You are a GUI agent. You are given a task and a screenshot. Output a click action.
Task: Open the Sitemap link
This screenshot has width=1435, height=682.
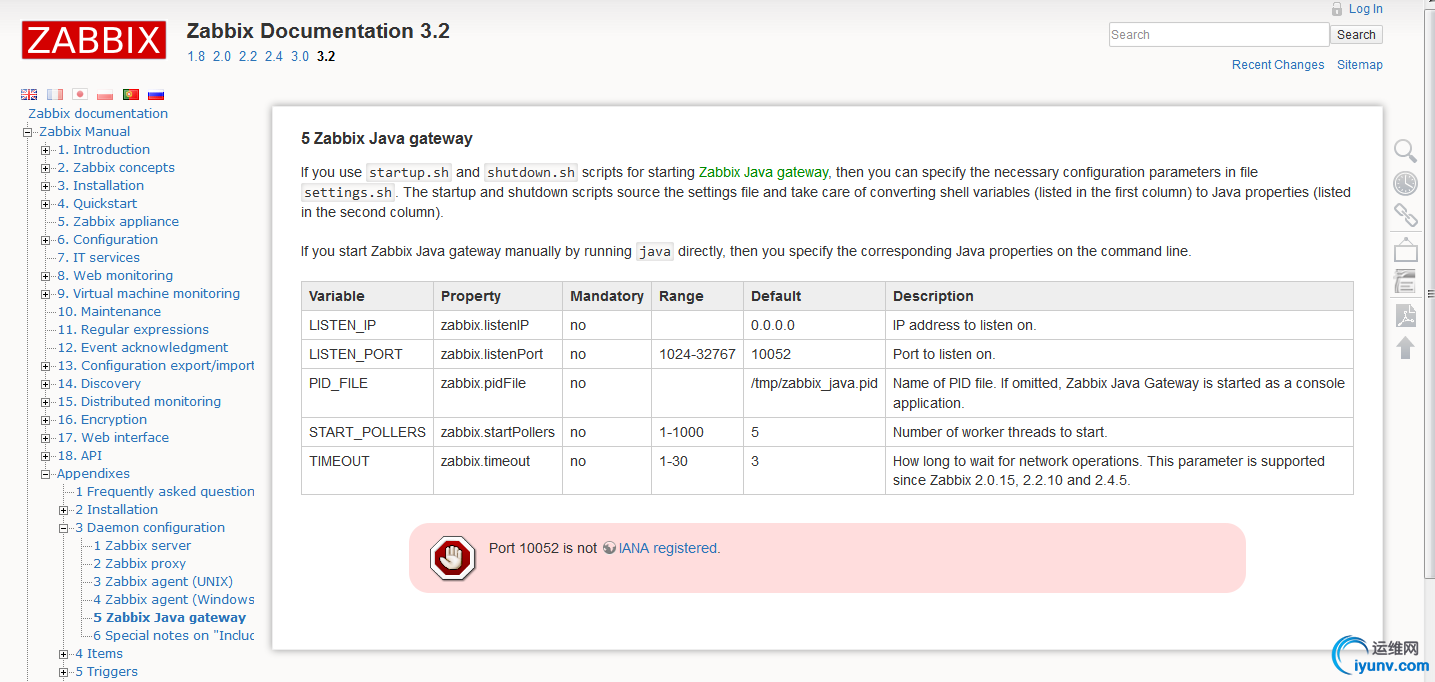[x=1360, y=65]
